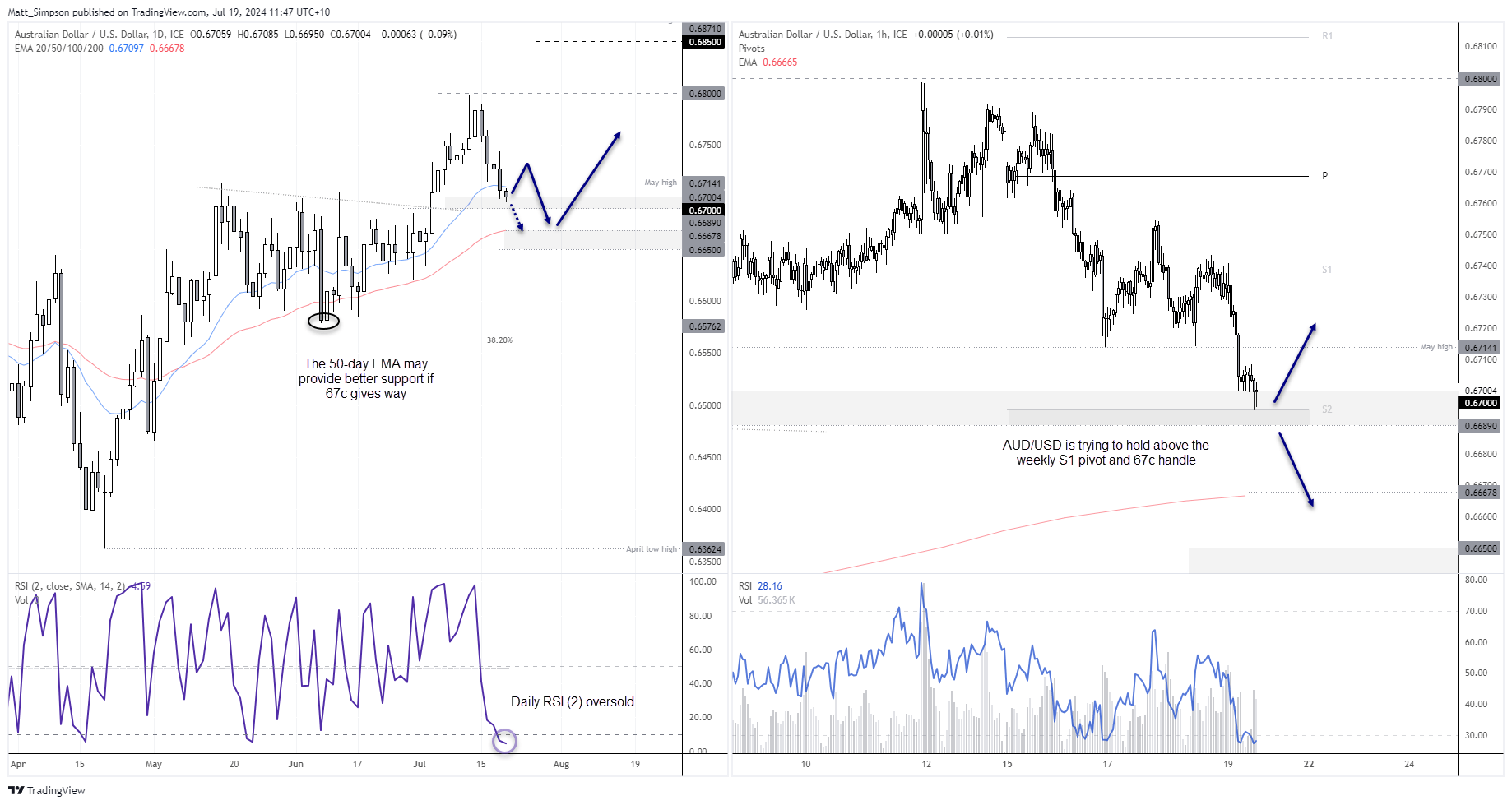The width and height of the screenshot is (1512, 805).
Task: Click the 0.66500 price label on daily axis
Action: [705, 250]
